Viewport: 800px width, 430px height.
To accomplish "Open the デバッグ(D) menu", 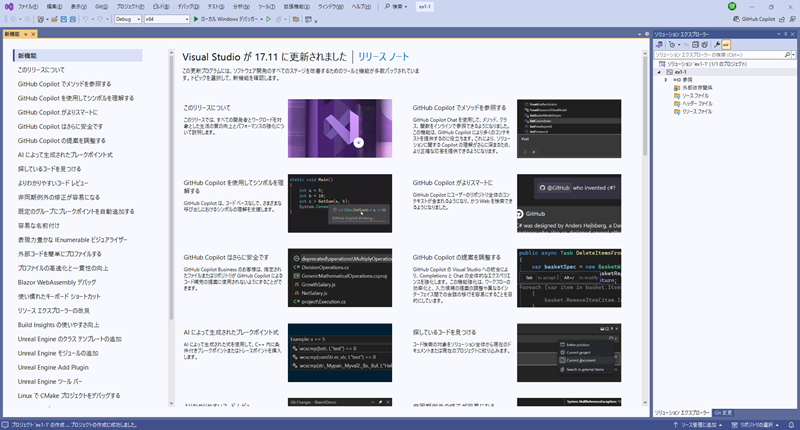I will (176, 6).
